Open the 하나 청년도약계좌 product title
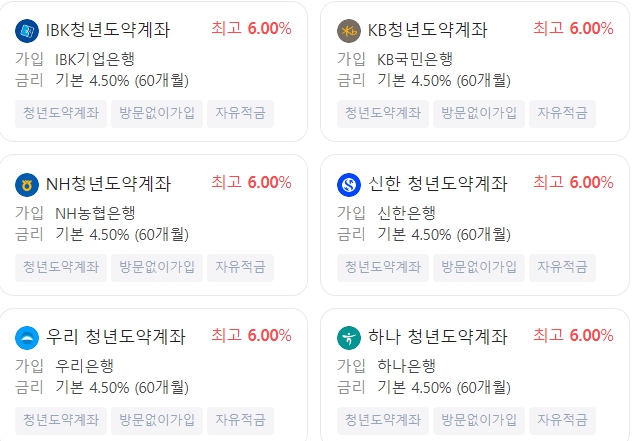This screenshot has width=641, height=441. click(437, 337)
